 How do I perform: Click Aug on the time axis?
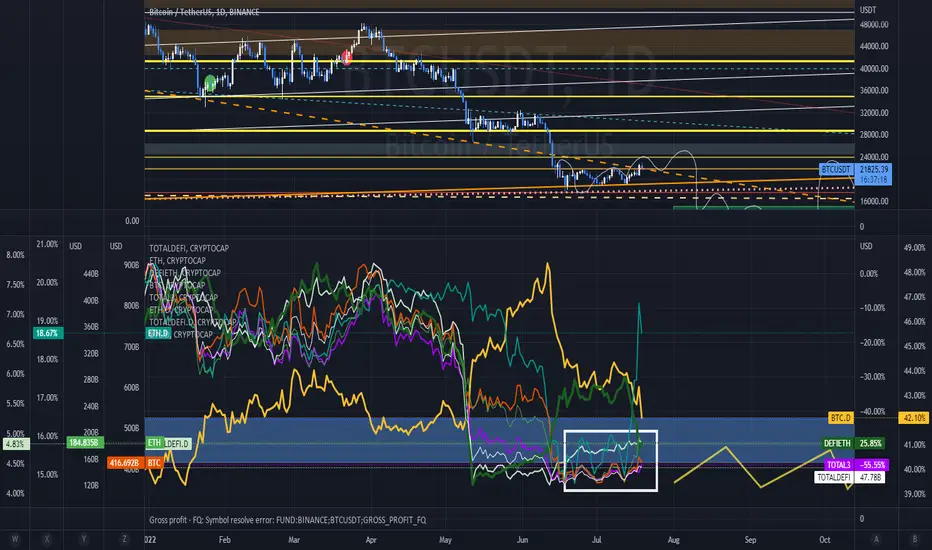[x=673, y=540]
